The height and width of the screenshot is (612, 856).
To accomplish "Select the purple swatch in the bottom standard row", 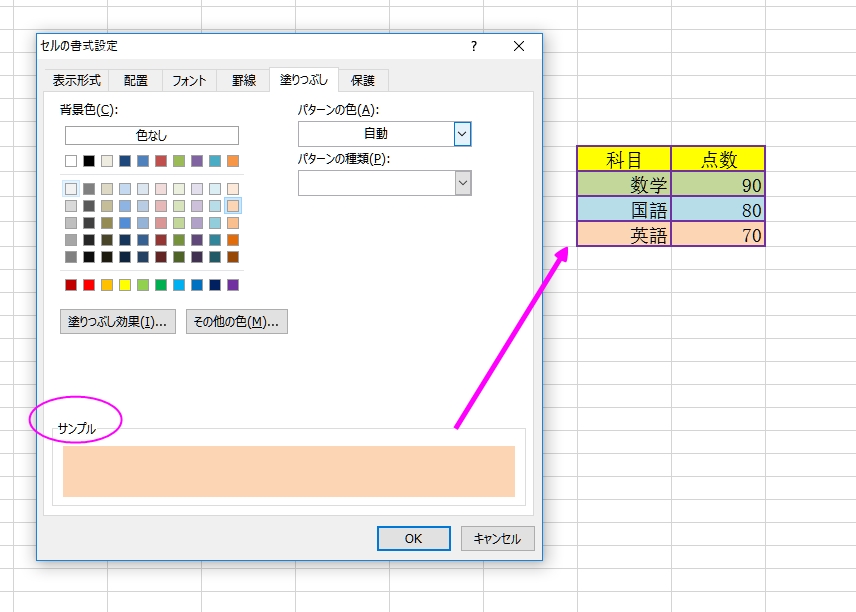I will (x=233, y=285).
